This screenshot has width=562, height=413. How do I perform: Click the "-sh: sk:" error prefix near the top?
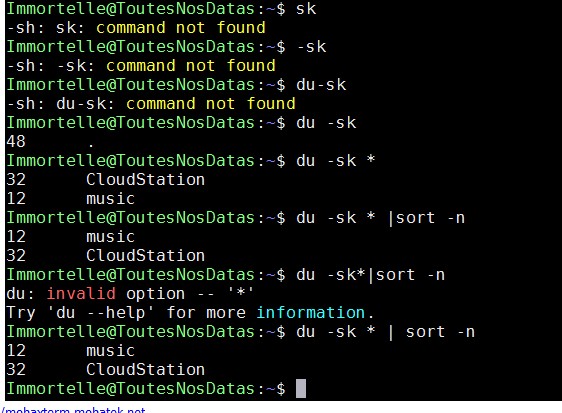click(x=46, y=28)
